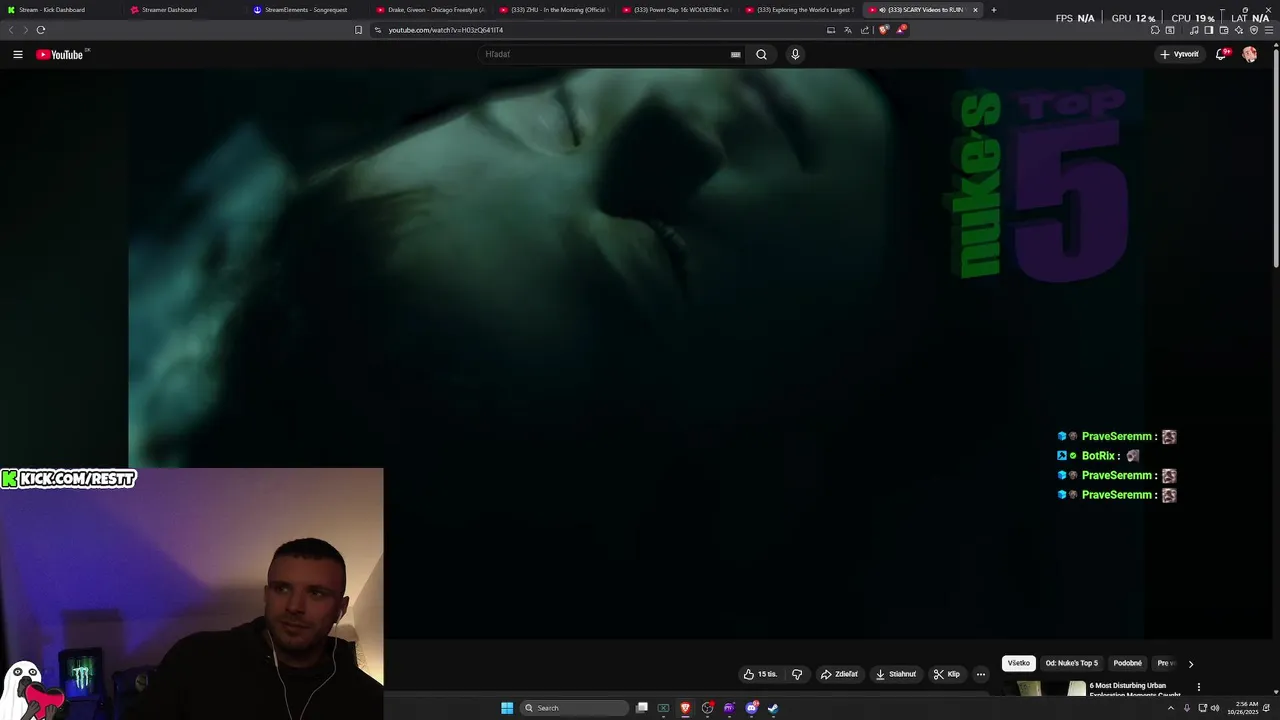Click the YouTube search magnifier button
This screenshot has height=720, width=1280.
click(761, 54)
